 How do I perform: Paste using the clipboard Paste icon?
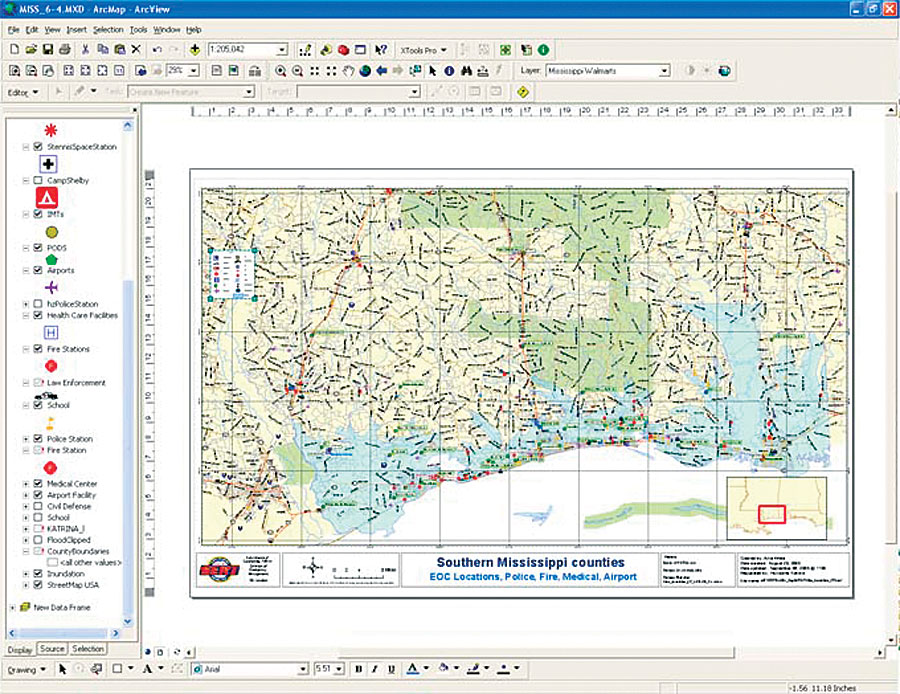click(x=119, y=50)
